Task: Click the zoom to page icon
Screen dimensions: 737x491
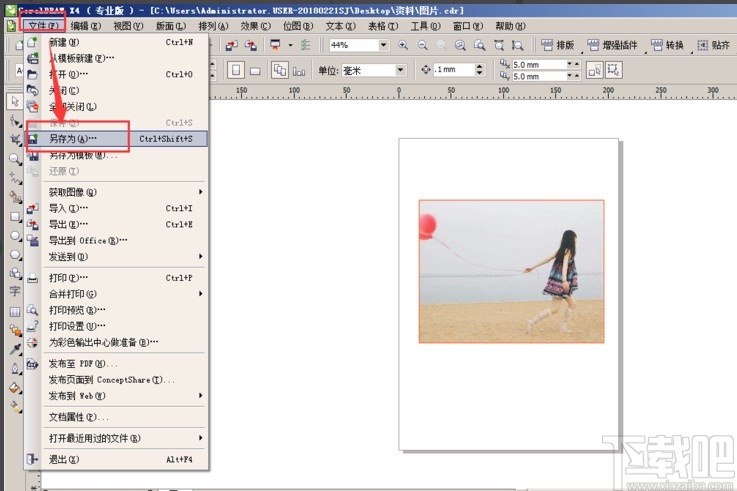Action: pyautogui.click(x=499, y=45)
